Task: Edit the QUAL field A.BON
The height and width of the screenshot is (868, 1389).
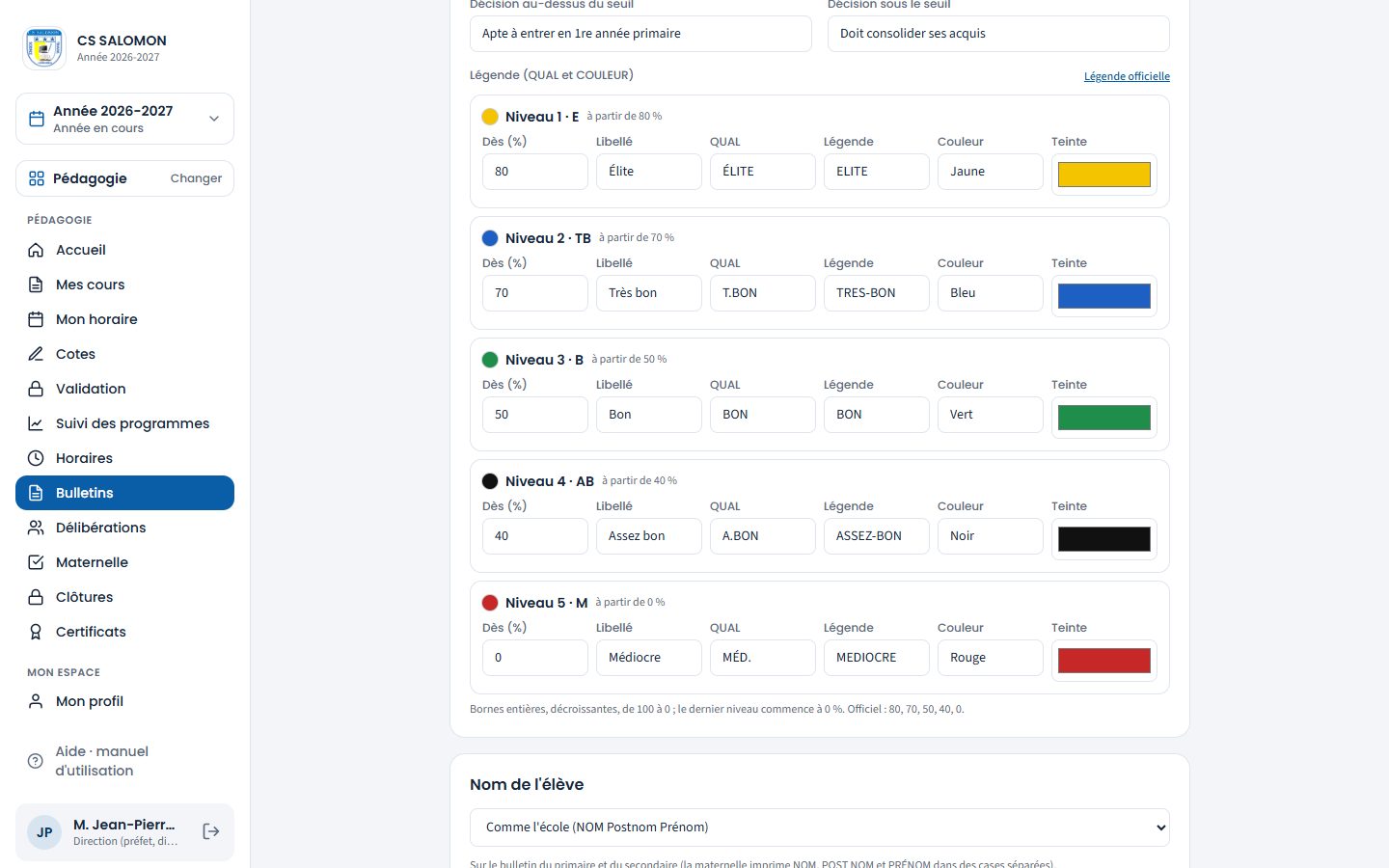Action: [763, 536]
